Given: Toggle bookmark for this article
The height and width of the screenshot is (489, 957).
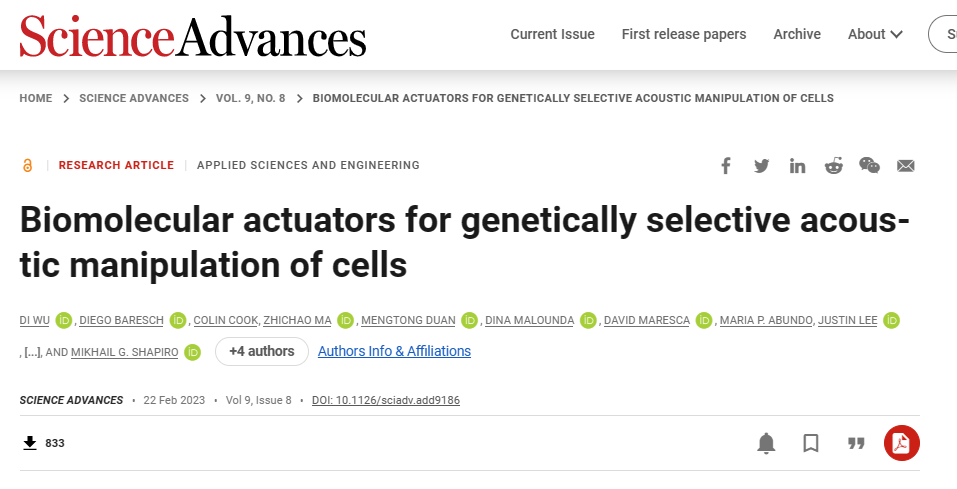Looking at the screenshot, I should 811,443.
